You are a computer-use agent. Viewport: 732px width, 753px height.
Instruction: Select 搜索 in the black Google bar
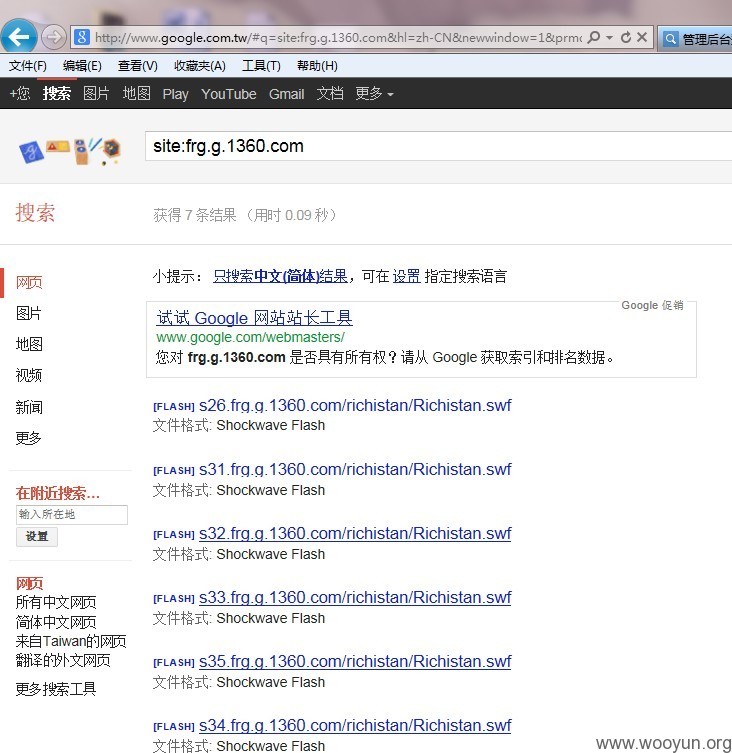click(x=57, y=93)
